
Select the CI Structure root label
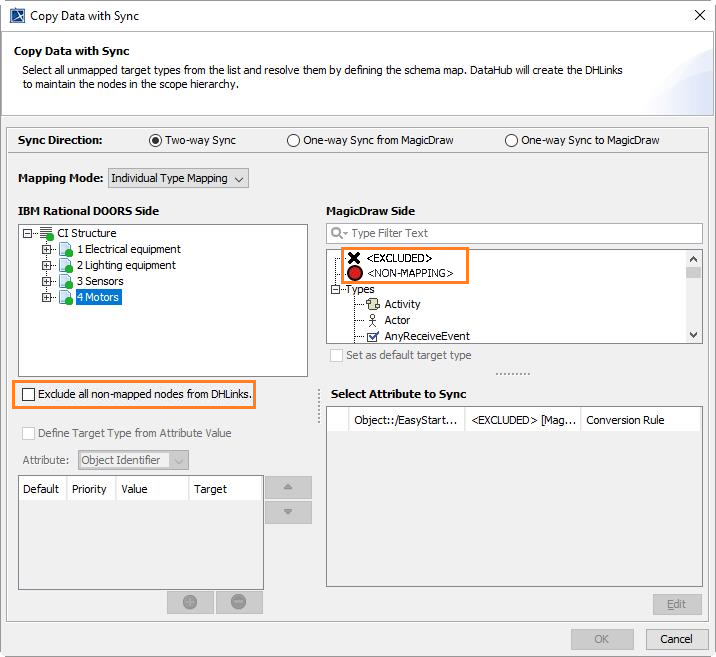tap(87, 233)
